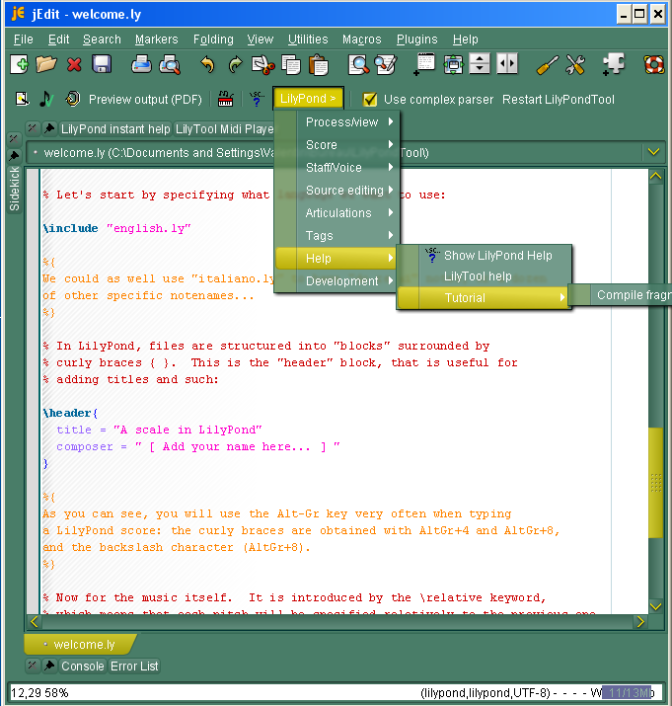Open the Plugin Manager puzzle icon
The width and height of the screenshot is (672, 706).
tap(613, 65)
